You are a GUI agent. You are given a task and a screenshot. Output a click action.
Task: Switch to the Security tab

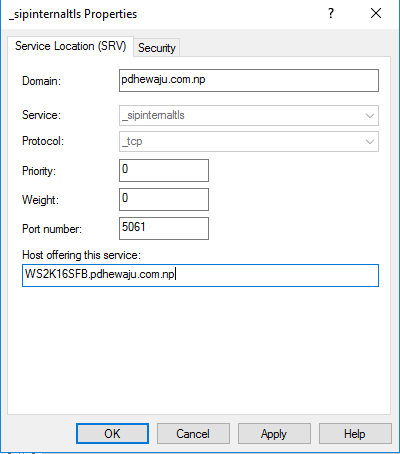tap(156, 48)
